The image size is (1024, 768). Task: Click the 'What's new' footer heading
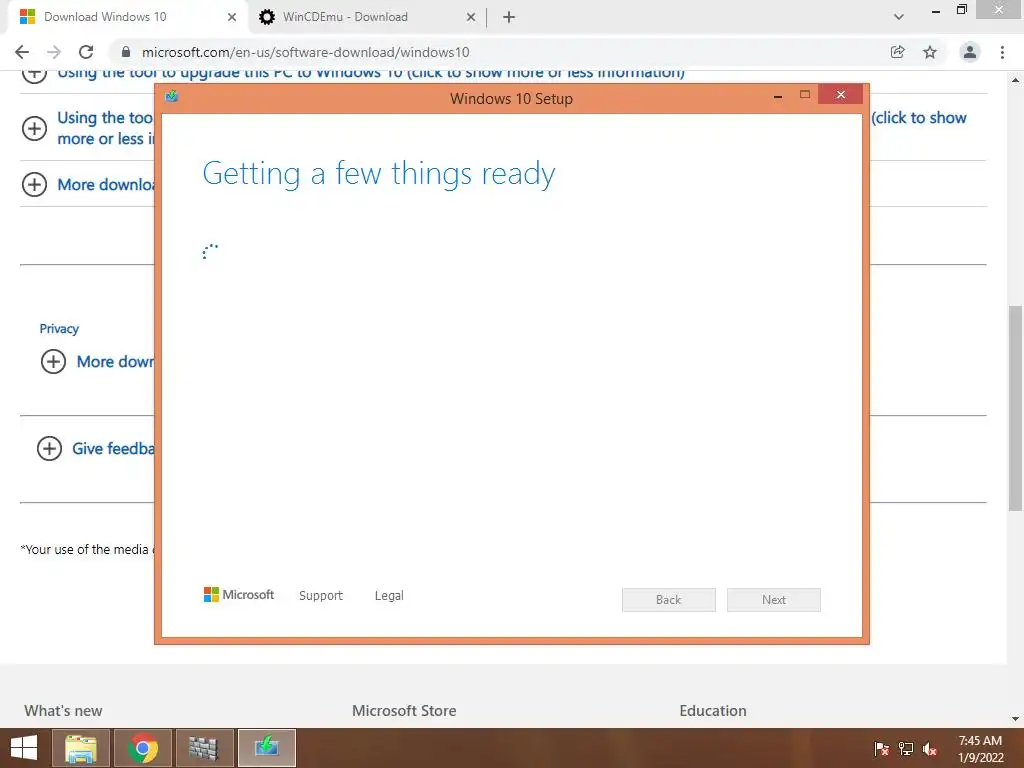(63, 711)
